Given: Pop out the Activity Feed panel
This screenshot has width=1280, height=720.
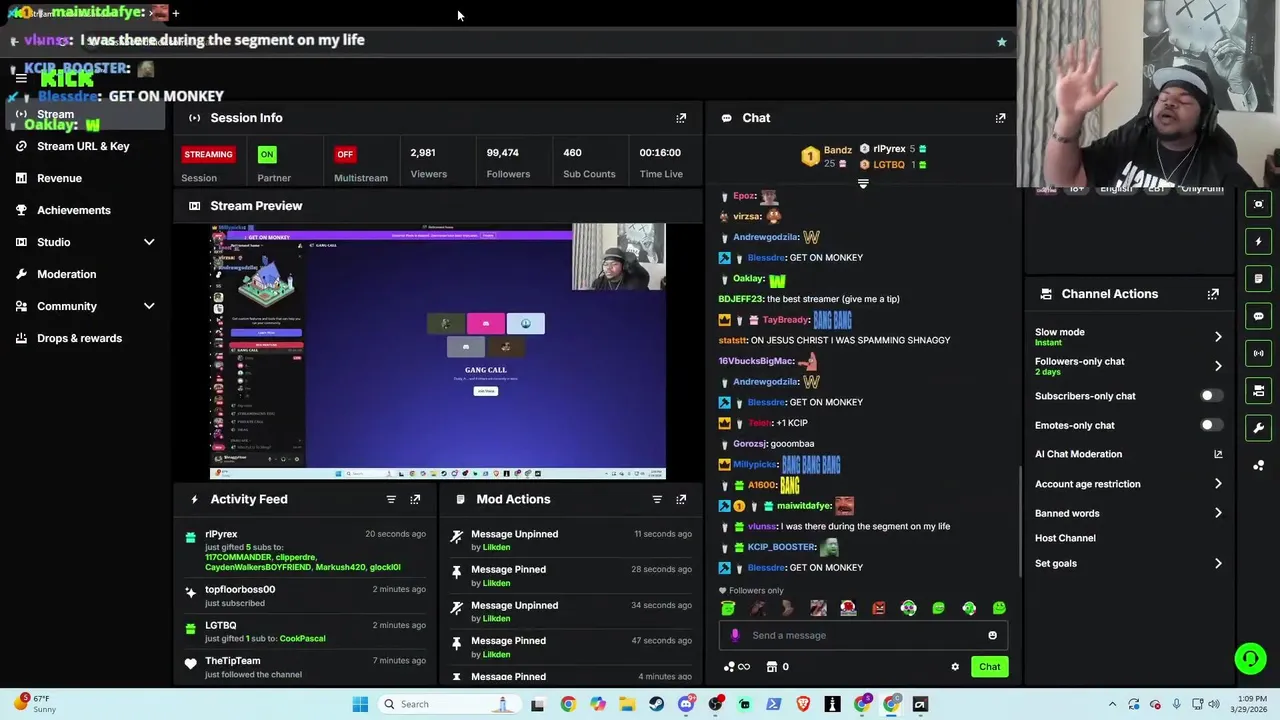Looking at the screenshot, I should tap(415, 499).
